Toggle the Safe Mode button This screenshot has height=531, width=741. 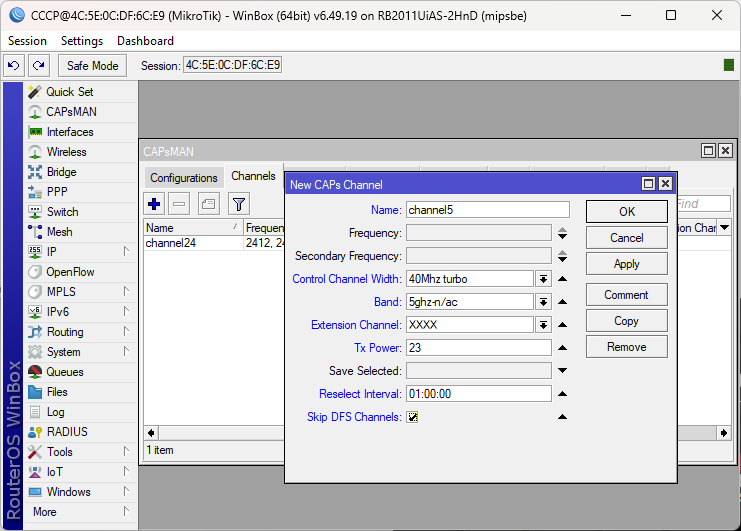pos(93,66)
